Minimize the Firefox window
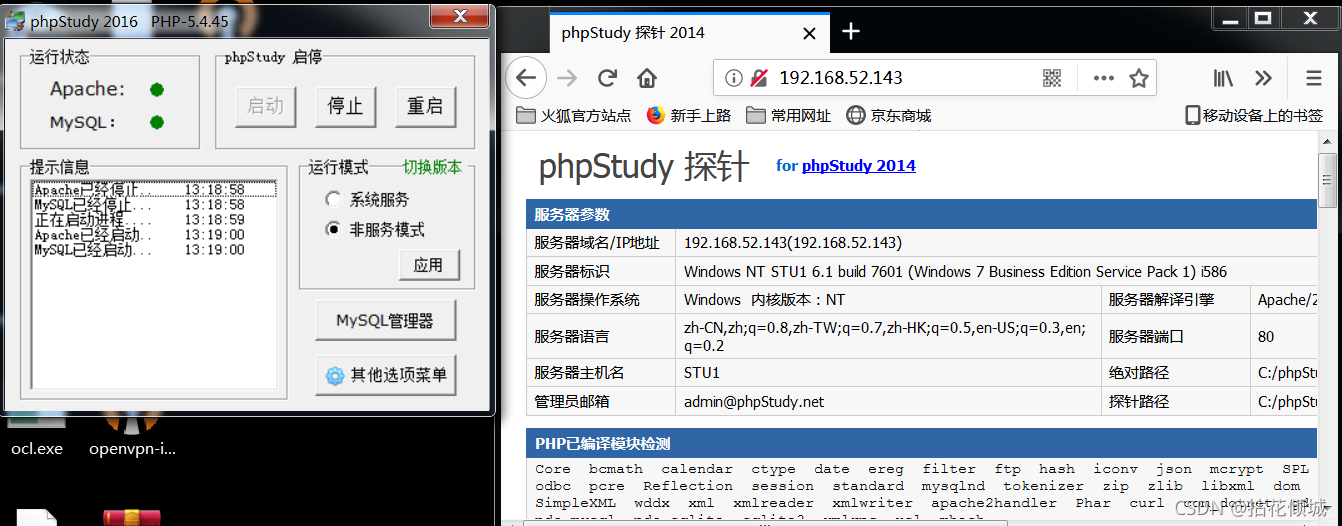Screen dimensions: 1342x526 1230,17
